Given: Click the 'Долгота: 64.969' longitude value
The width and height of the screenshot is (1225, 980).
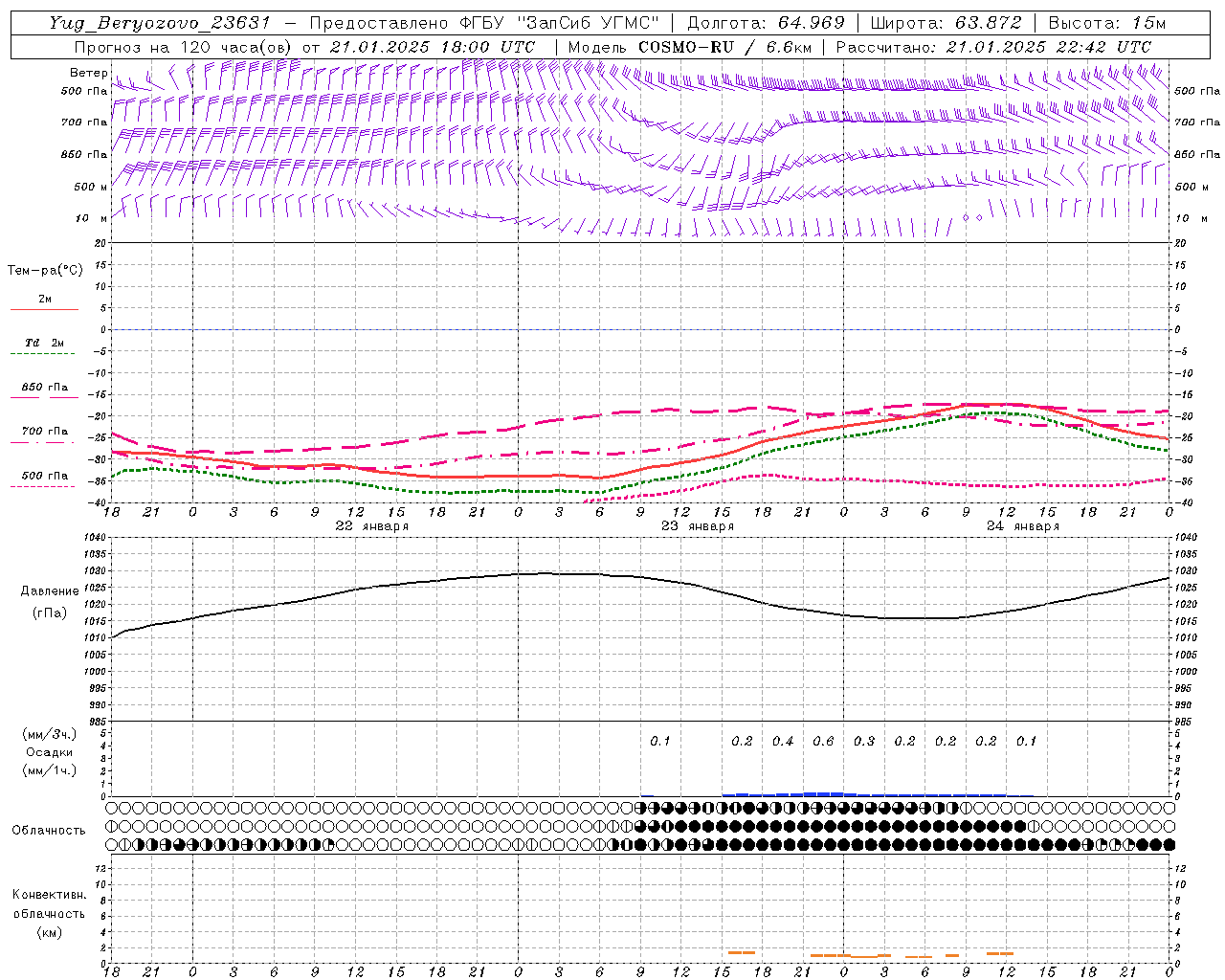Looking at the screenshot, I should [x=767, y=23].
